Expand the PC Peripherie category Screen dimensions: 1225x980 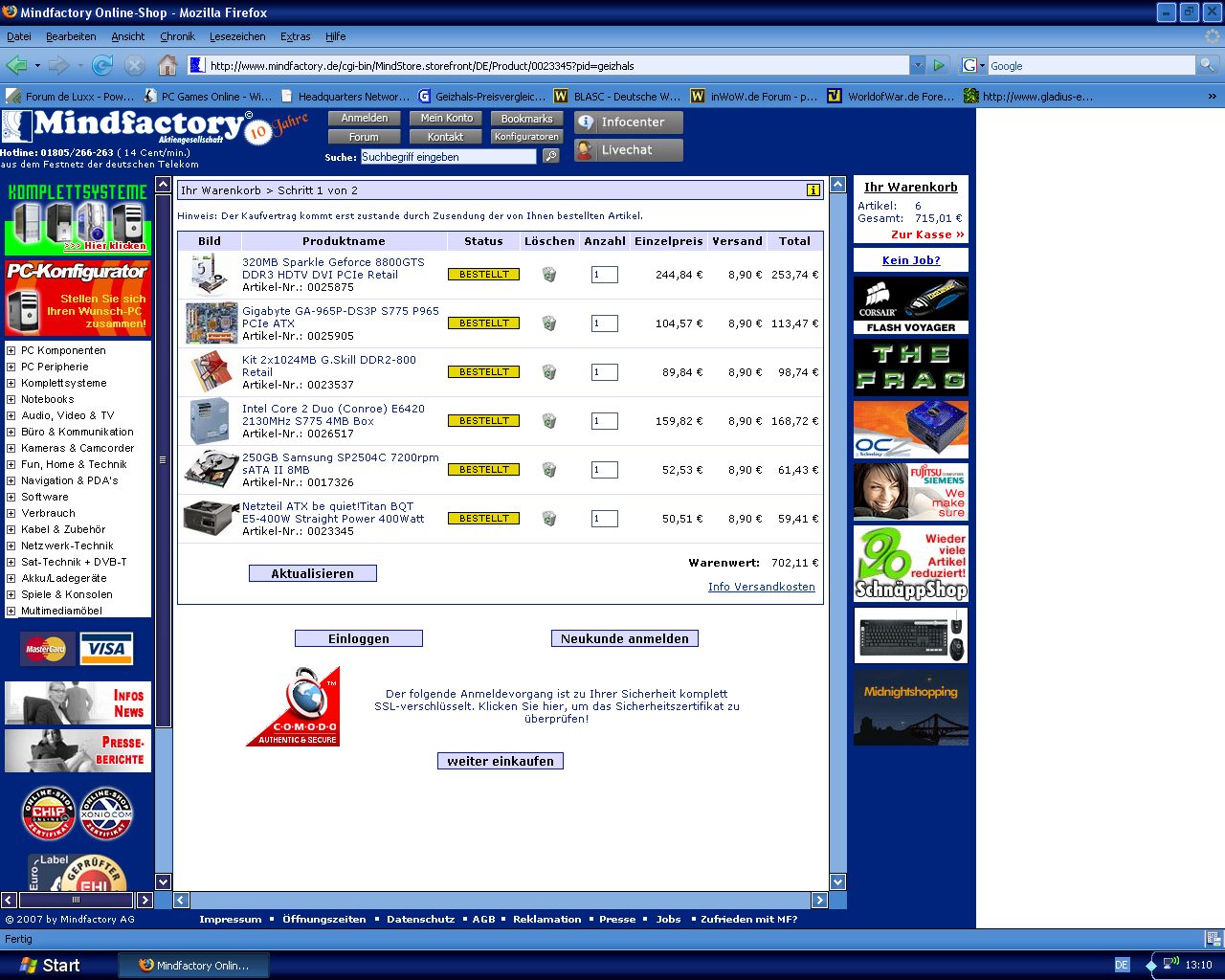pyautogui.click(x=11, y=367)
